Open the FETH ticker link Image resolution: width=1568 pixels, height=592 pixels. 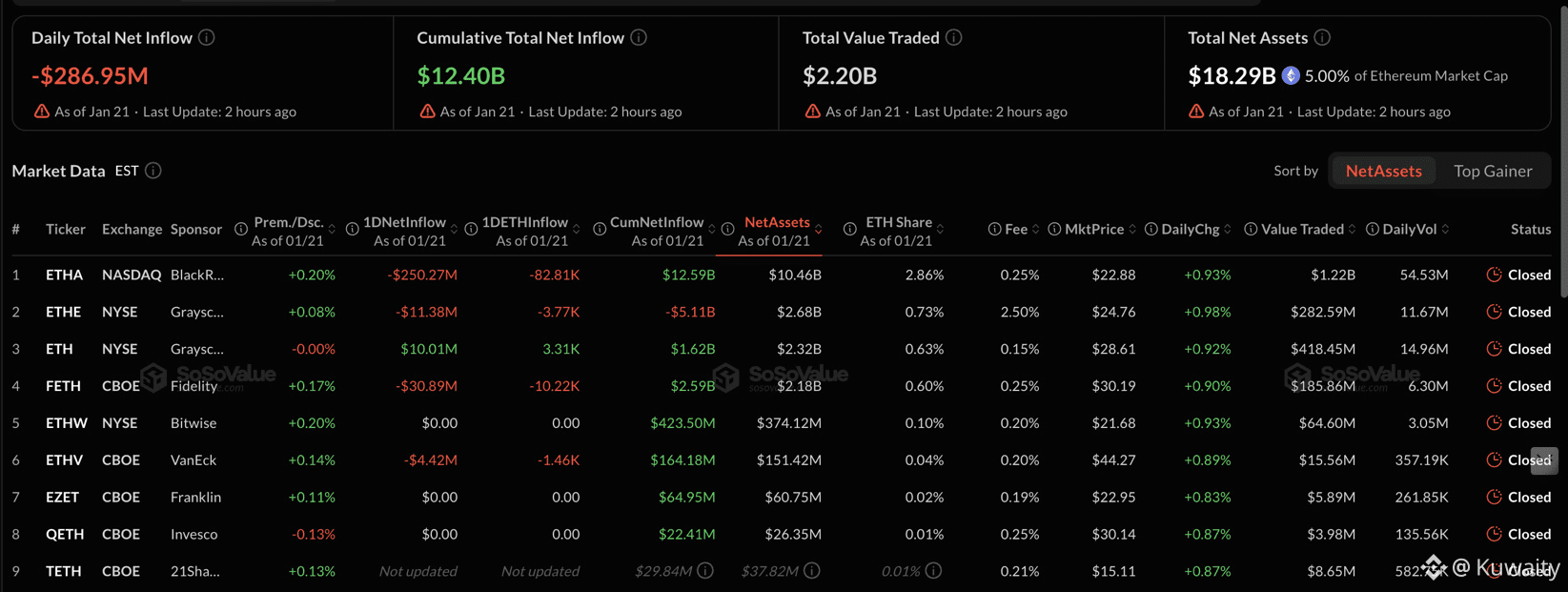(x=63, y=386)
